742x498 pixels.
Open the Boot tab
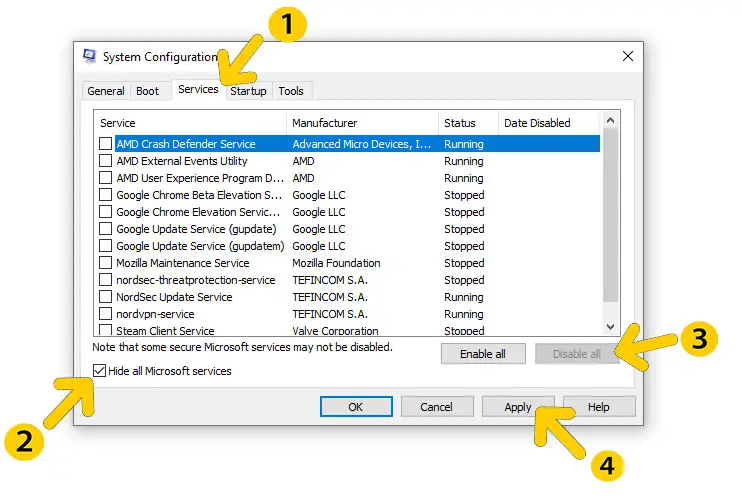point(147,91)
